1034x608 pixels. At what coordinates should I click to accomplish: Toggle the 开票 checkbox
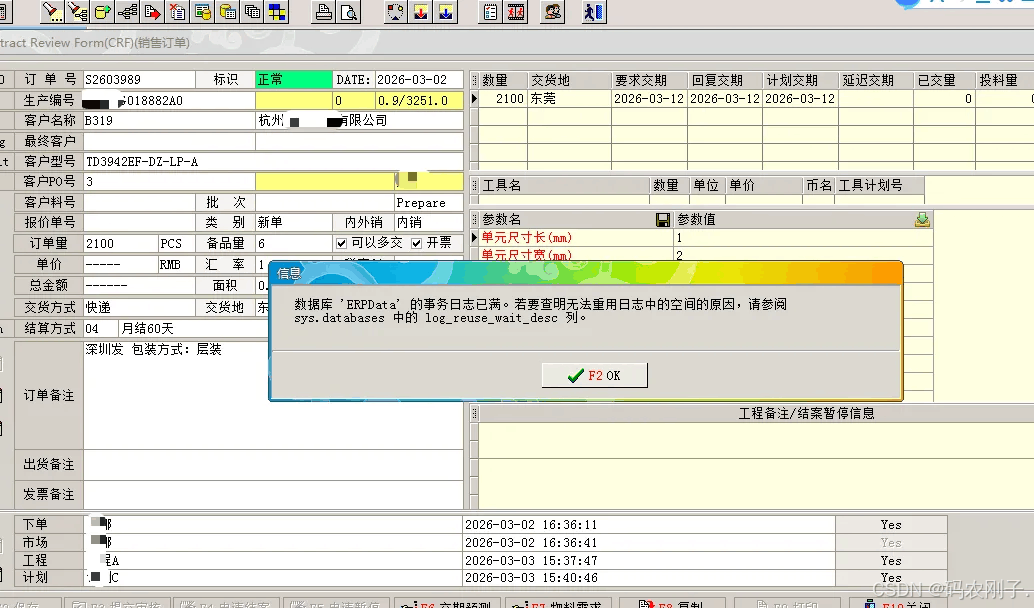[417, 243]
